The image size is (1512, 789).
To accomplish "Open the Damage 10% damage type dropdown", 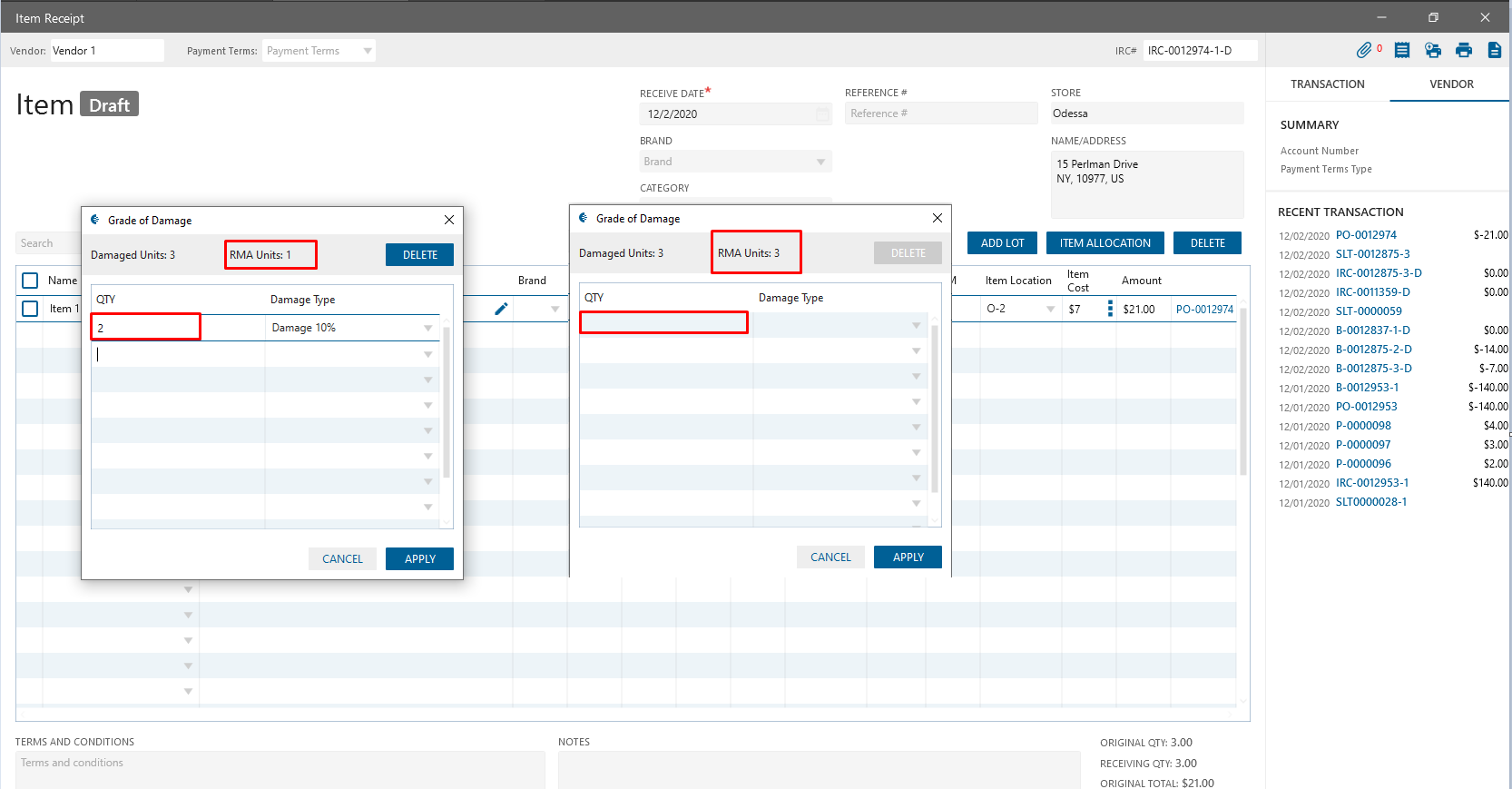I will [x=427, y=328].
